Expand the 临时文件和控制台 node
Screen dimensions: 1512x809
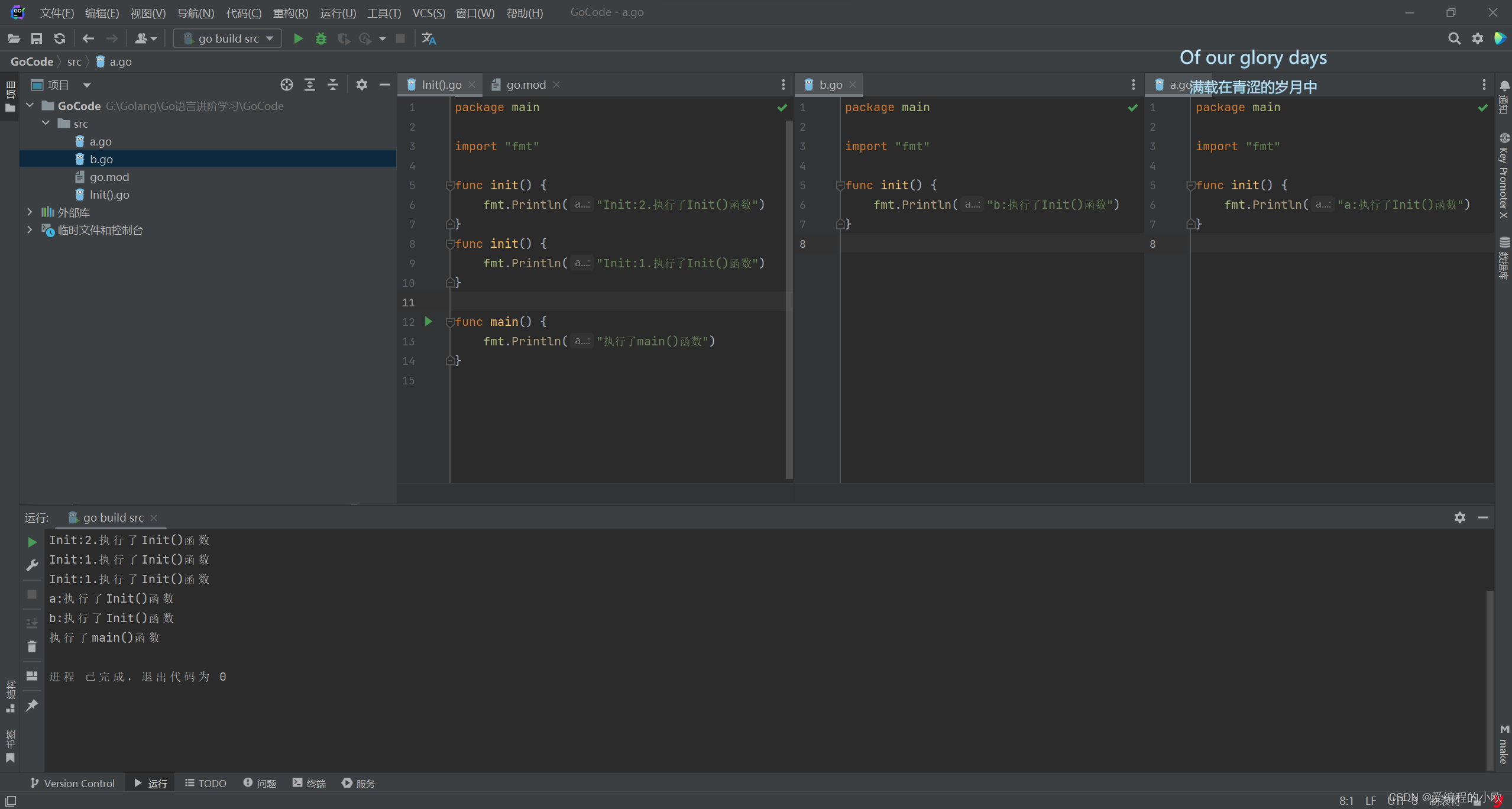[30, 229]
